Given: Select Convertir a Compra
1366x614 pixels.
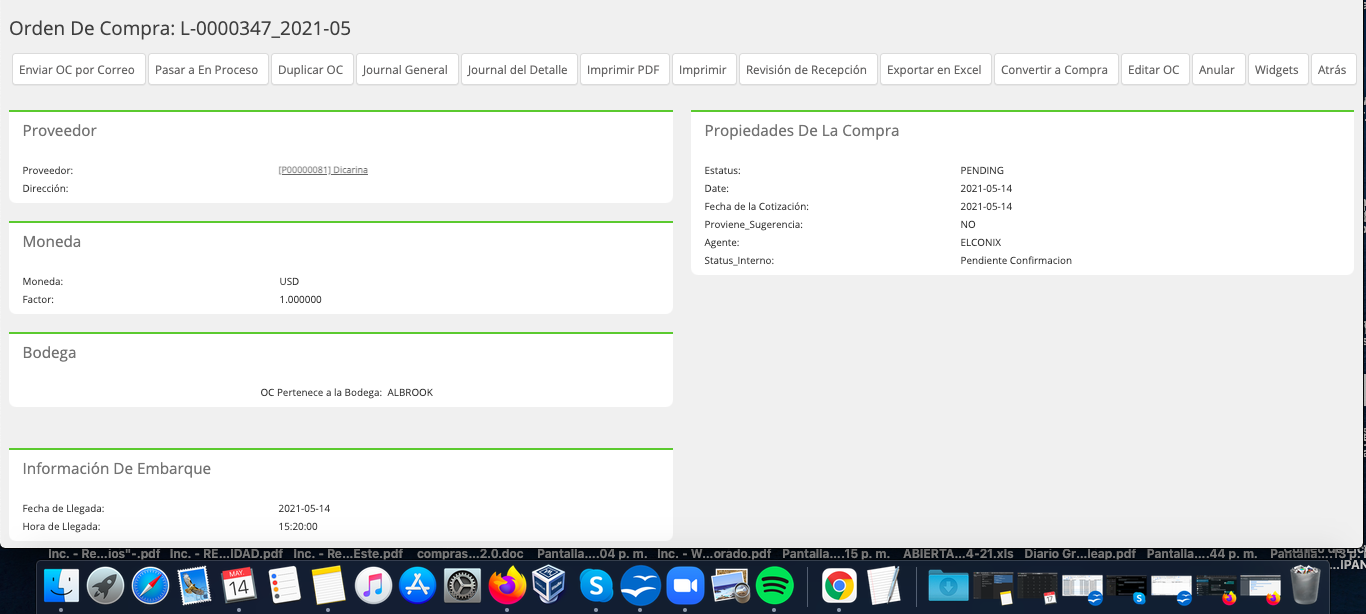Looking at the screenshot, I should pos(1054,69).
